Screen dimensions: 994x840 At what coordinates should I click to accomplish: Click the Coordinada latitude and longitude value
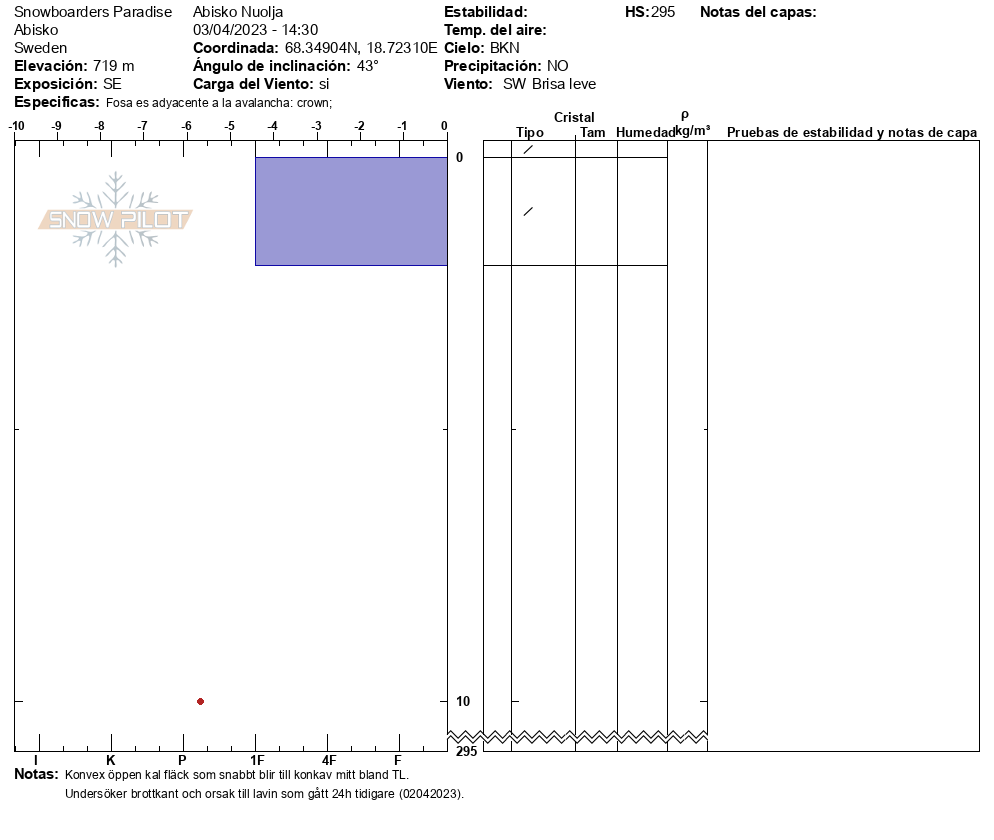tap(361, 48)
